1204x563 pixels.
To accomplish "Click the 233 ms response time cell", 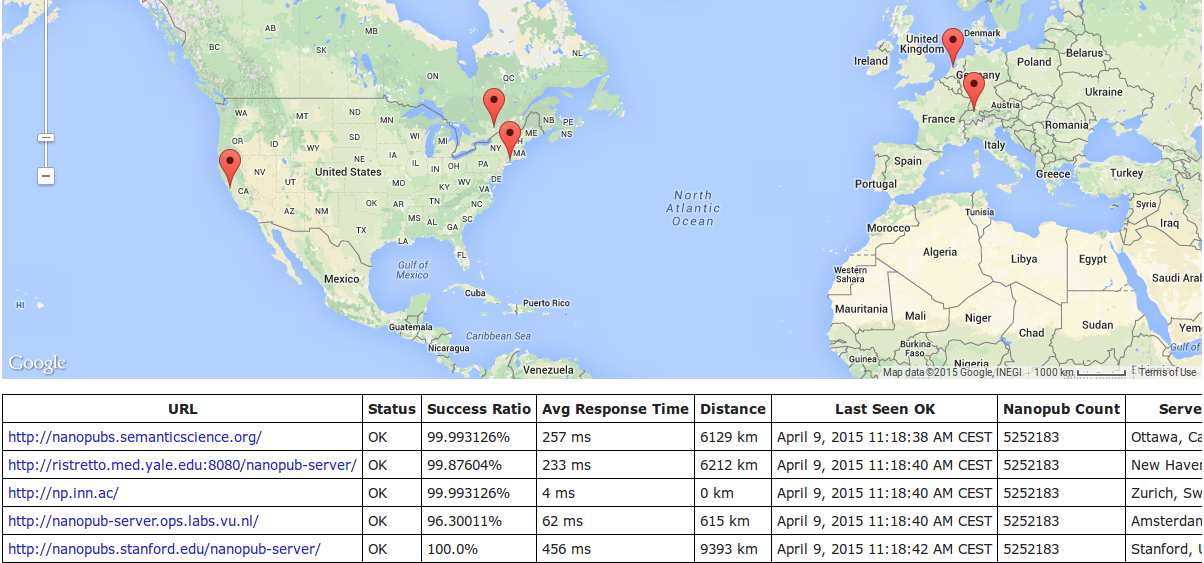I will point(615,465).
